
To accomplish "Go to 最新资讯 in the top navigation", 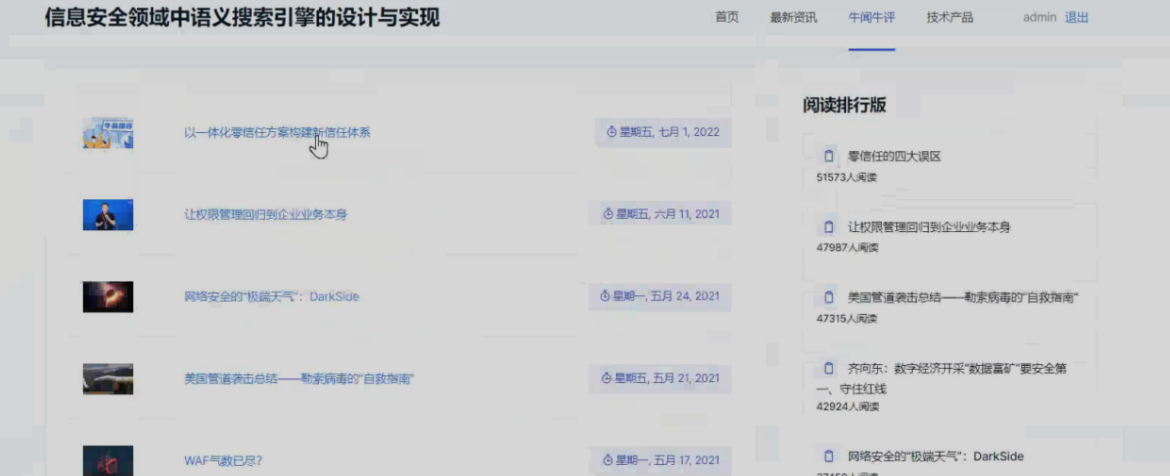I will tap(793, 18).
